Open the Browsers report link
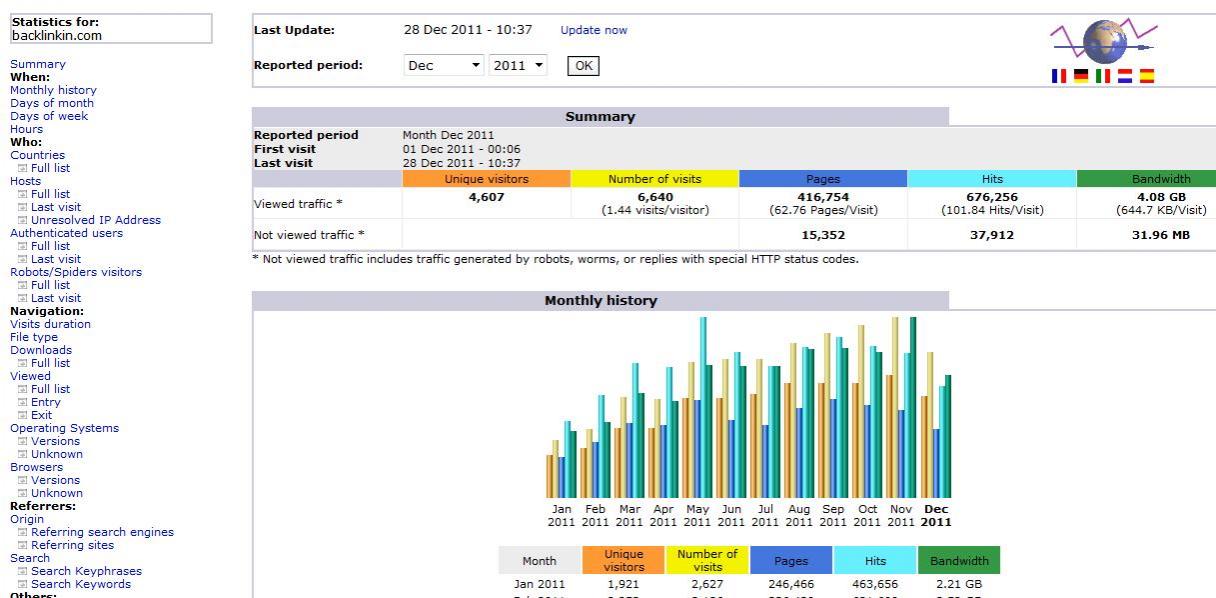Image resolution: width=1216 pixels, height=598 pixels. tap(36, 467)
